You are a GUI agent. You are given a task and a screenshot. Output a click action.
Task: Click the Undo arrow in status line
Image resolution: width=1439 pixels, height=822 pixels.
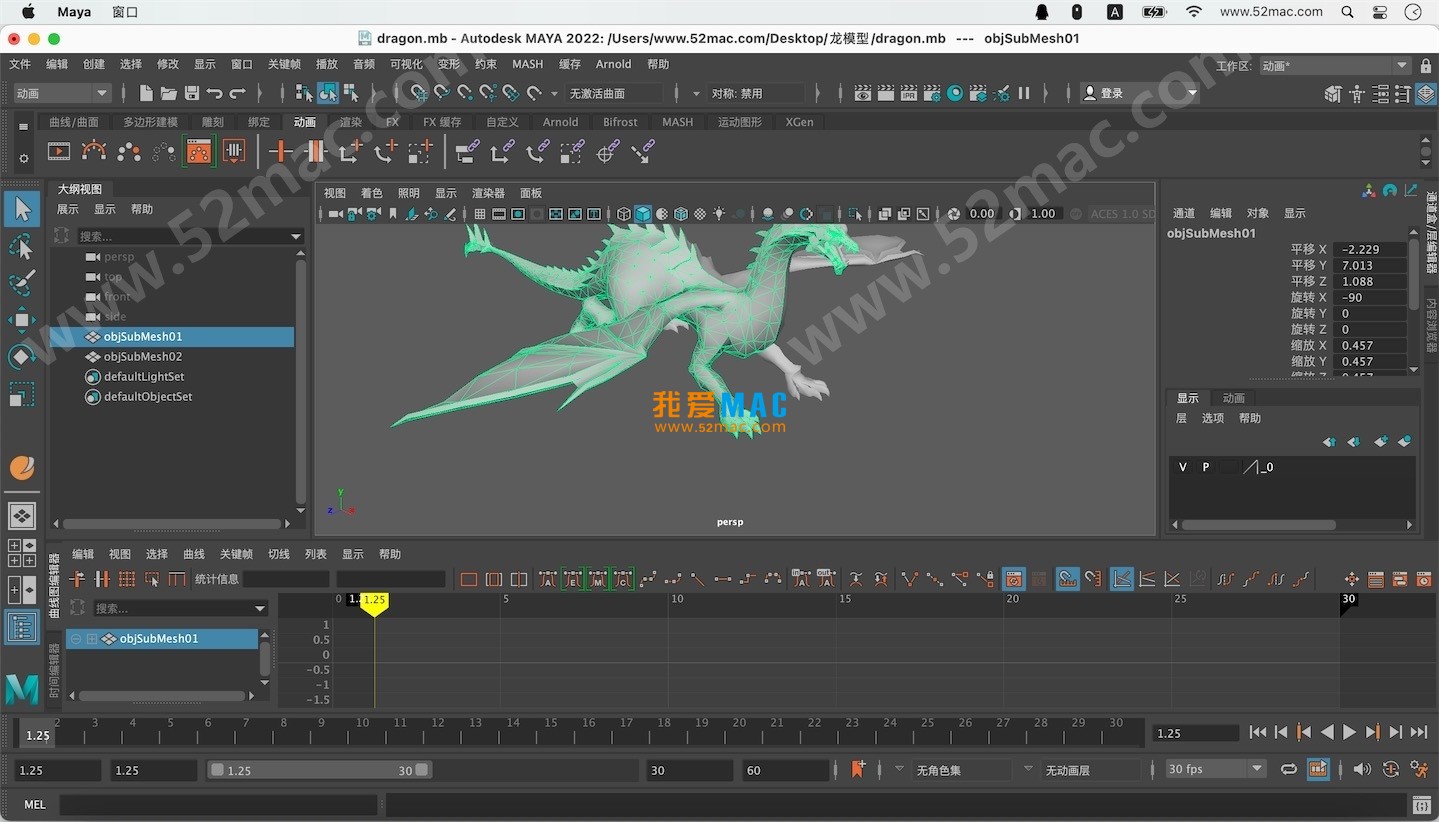point(214,93)
